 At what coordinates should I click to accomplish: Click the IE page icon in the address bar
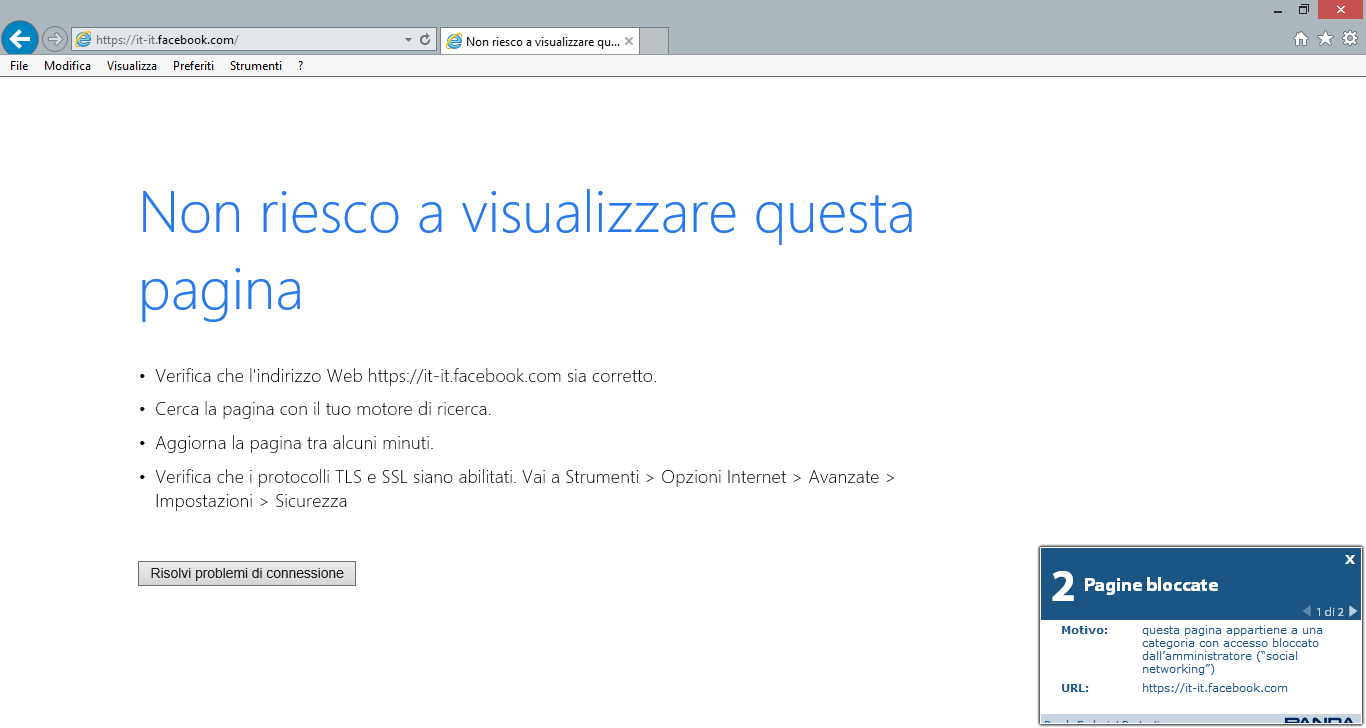pyautogui.click(x=83, y=40)
